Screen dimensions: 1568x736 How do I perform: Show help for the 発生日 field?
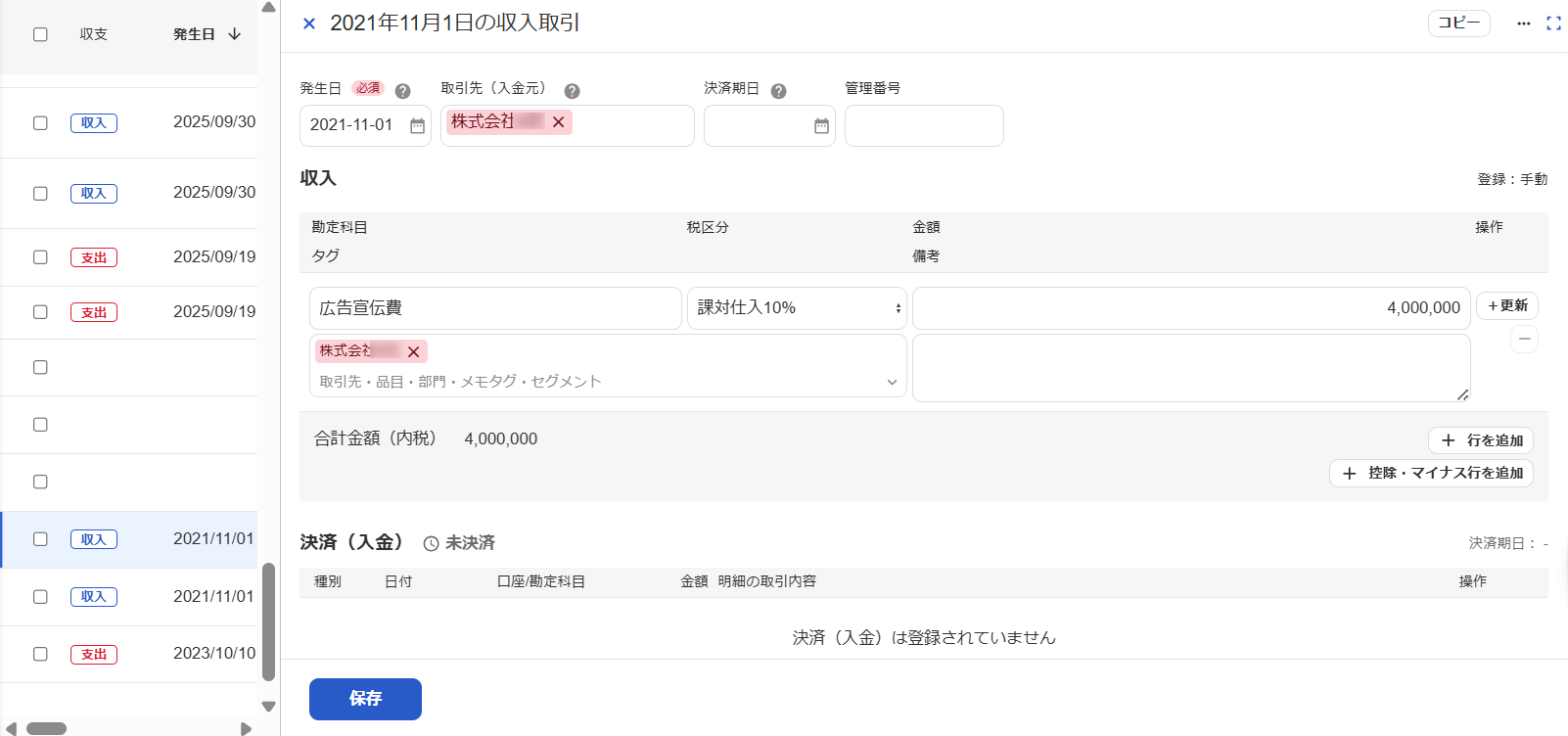[x=402, y=91]
